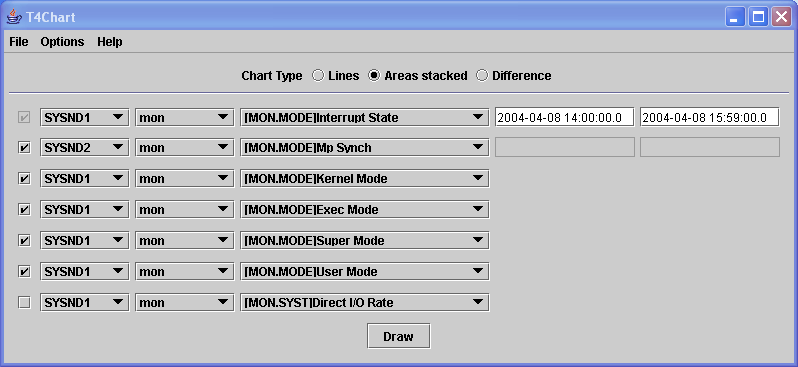This screenshot has width=798, height=367.
Task: Expand the Interrupt State metric dropdown
Action: (x=364, y=118)
